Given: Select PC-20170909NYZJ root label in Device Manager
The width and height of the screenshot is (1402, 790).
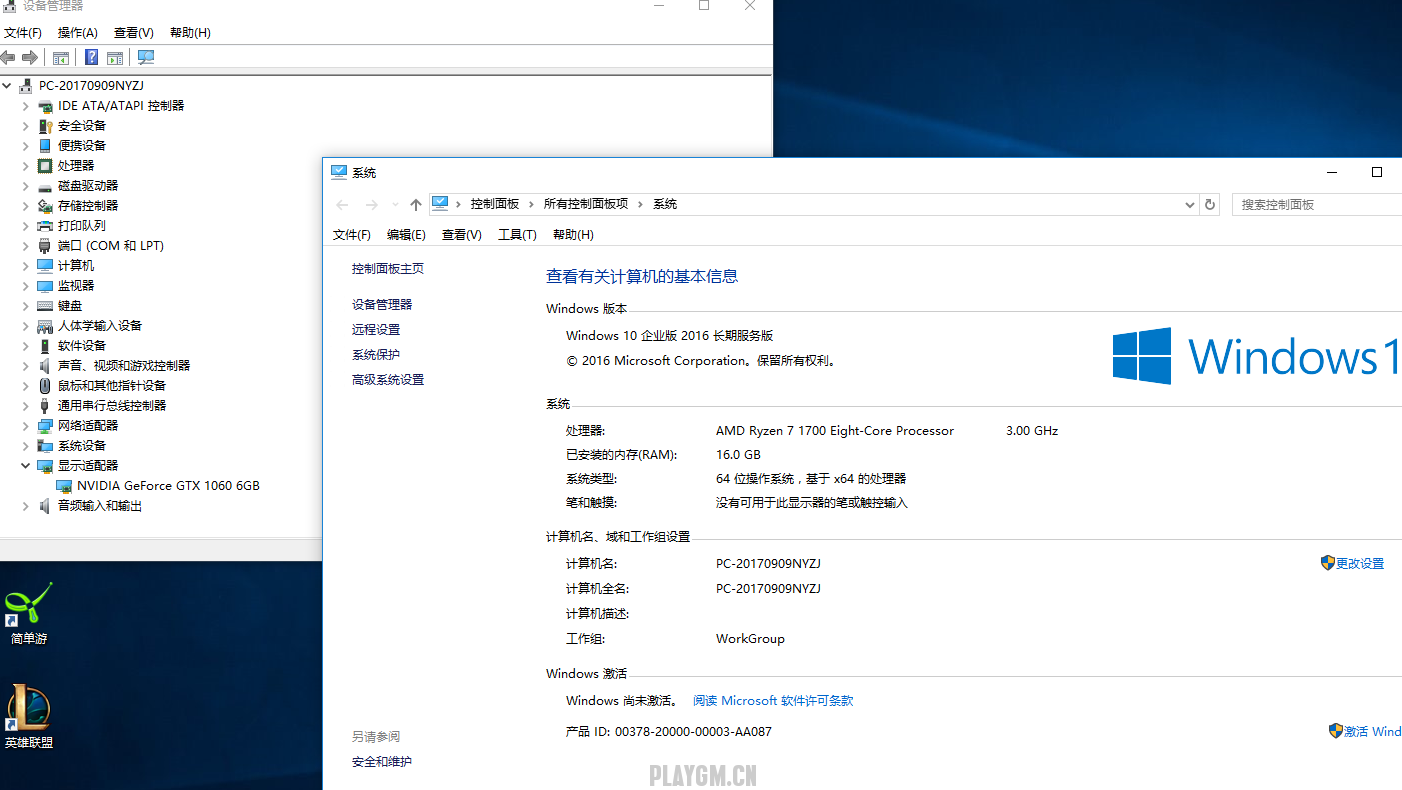Looking at the screenshot, I should tap(91, 86).
